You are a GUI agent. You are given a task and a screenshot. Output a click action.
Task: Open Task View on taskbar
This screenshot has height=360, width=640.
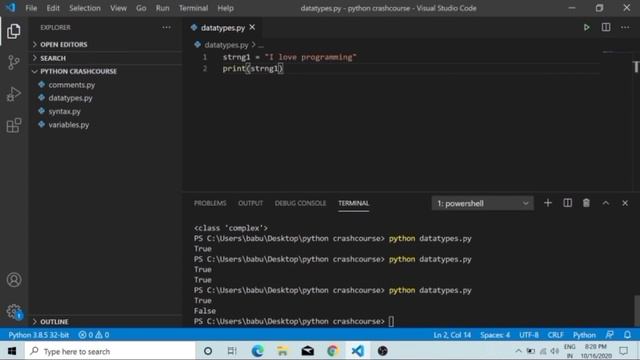tap(232, 351)
